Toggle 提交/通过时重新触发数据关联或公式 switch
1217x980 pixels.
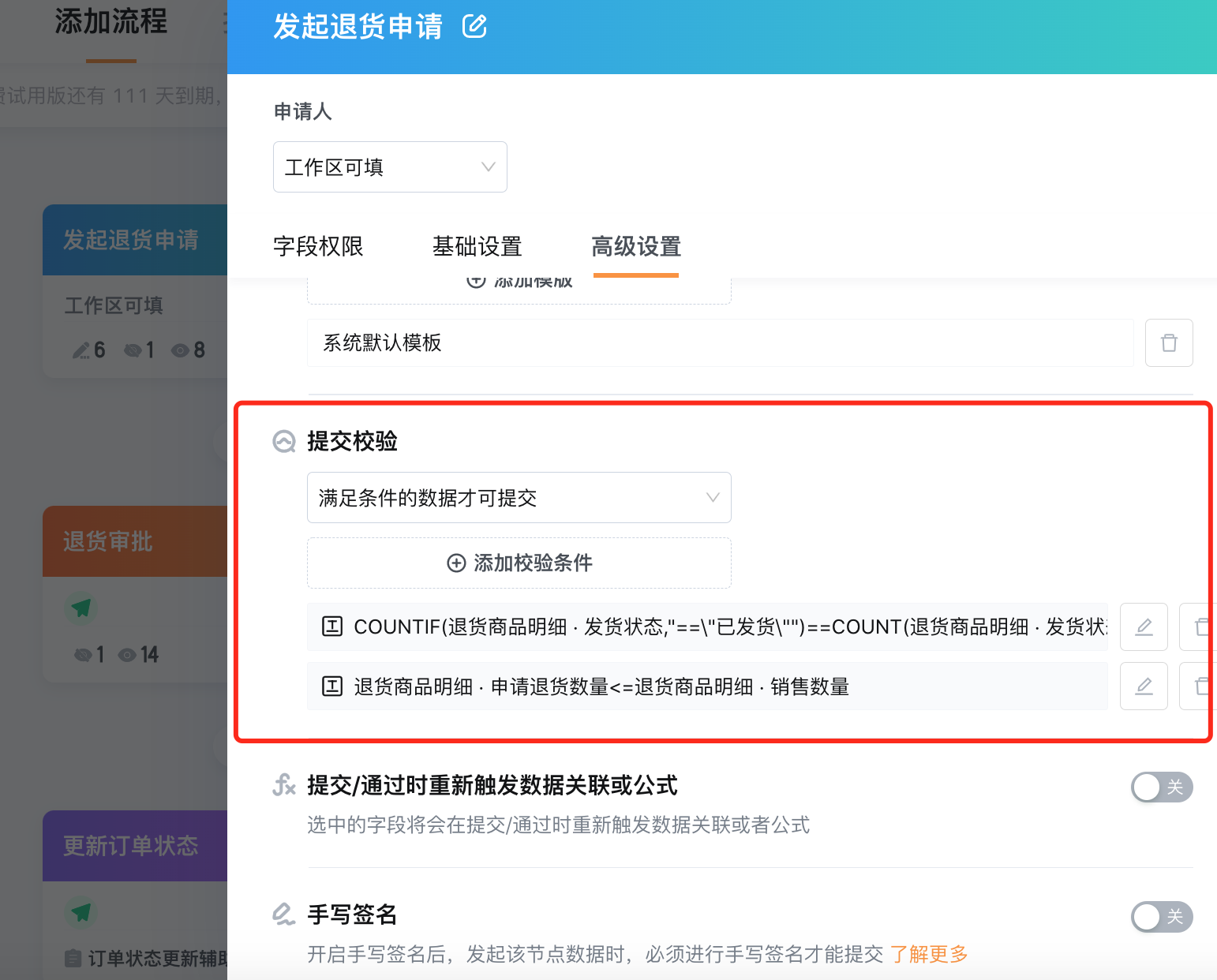coord(1162,787)
